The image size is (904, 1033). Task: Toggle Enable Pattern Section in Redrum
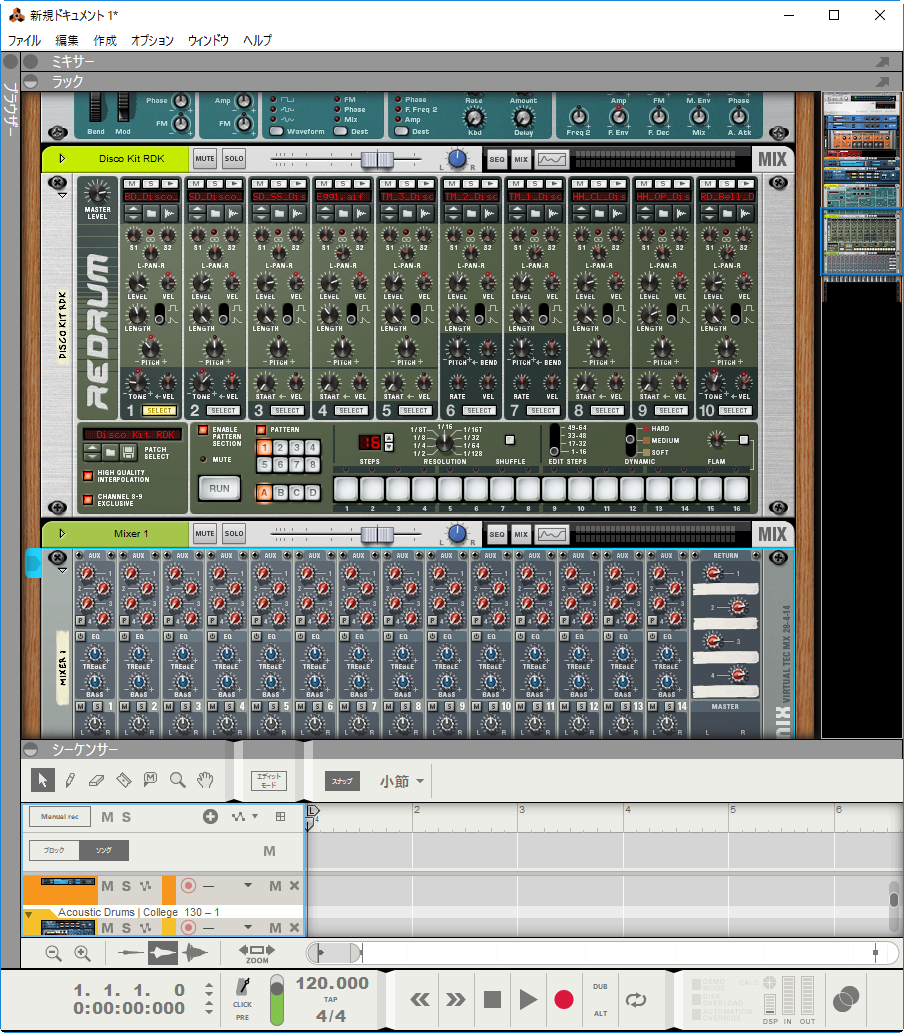click(203, 430)
